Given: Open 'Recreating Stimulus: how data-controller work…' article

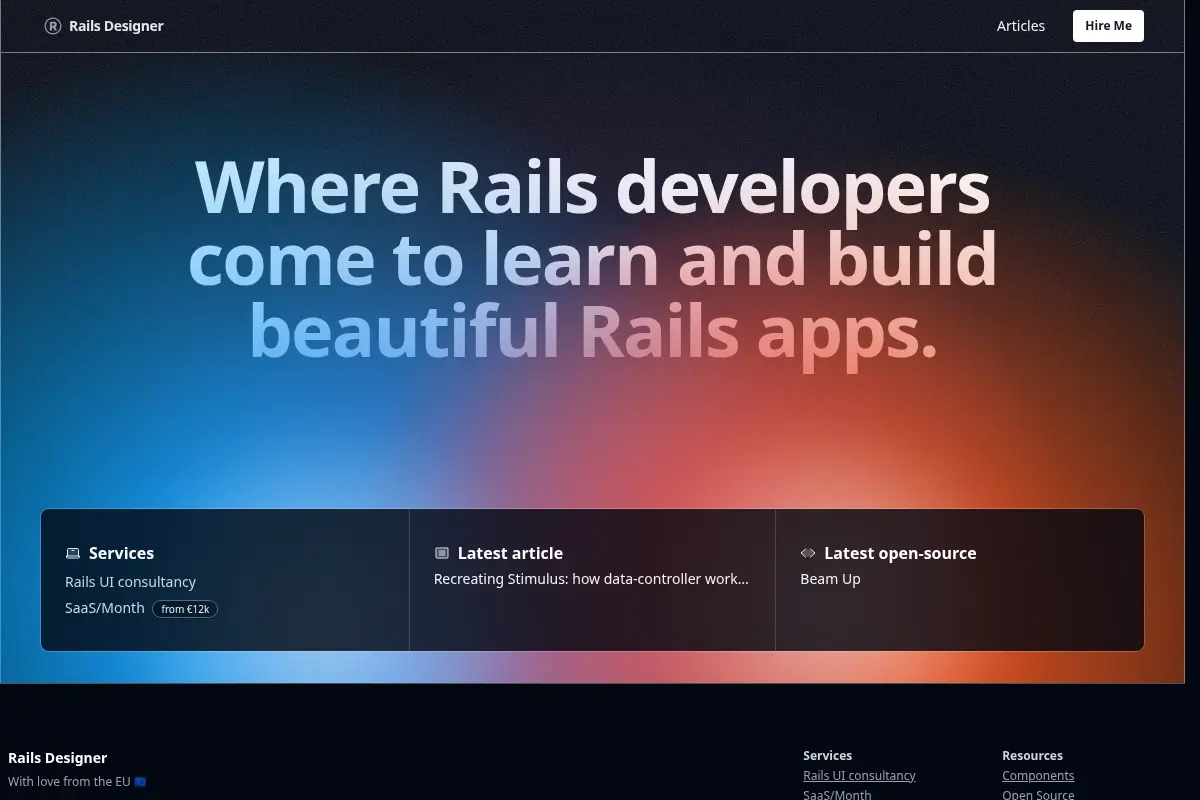Looking at the screenshot, I should [591, 579].
